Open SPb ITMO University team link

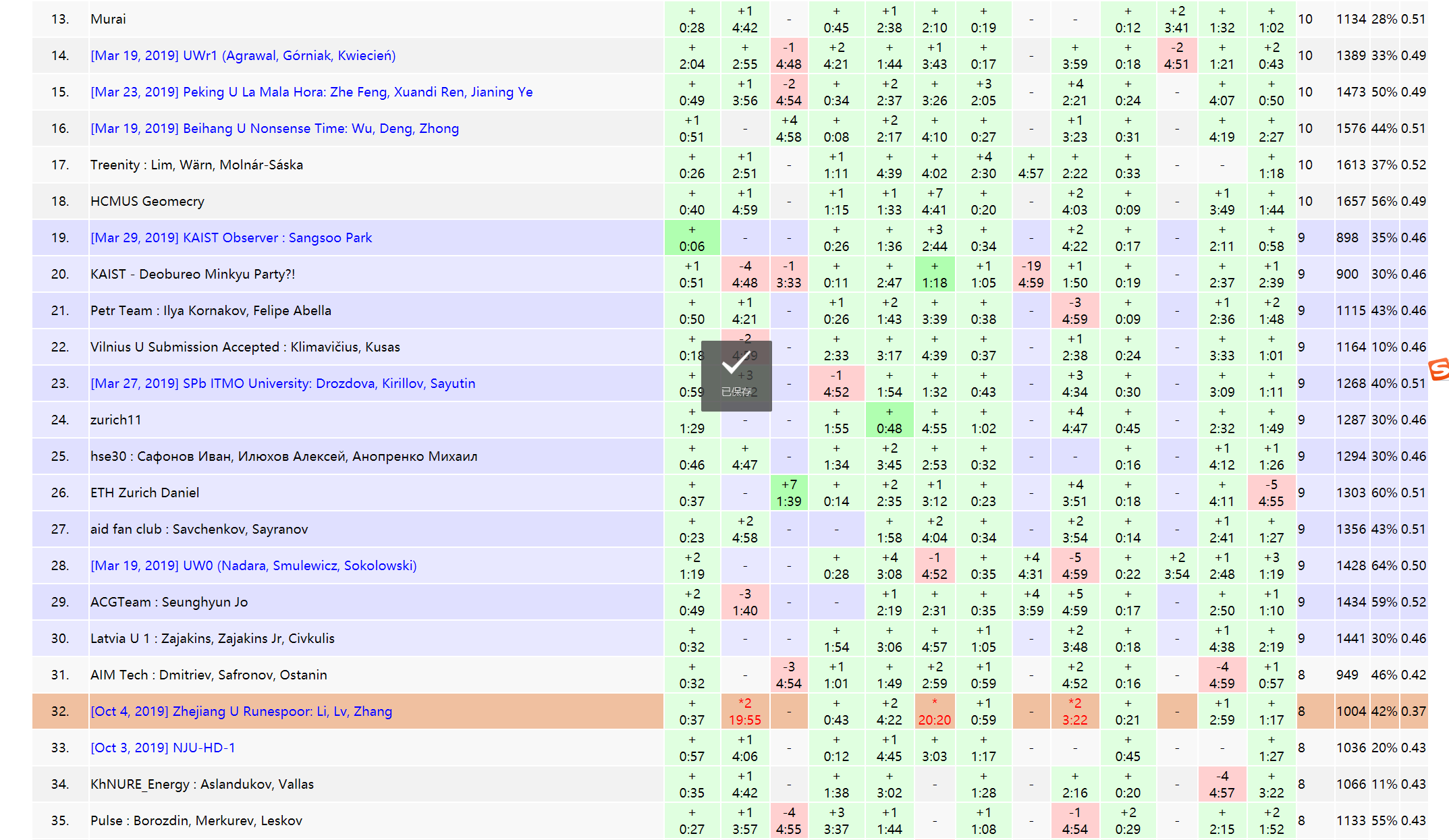coord(283,383)
